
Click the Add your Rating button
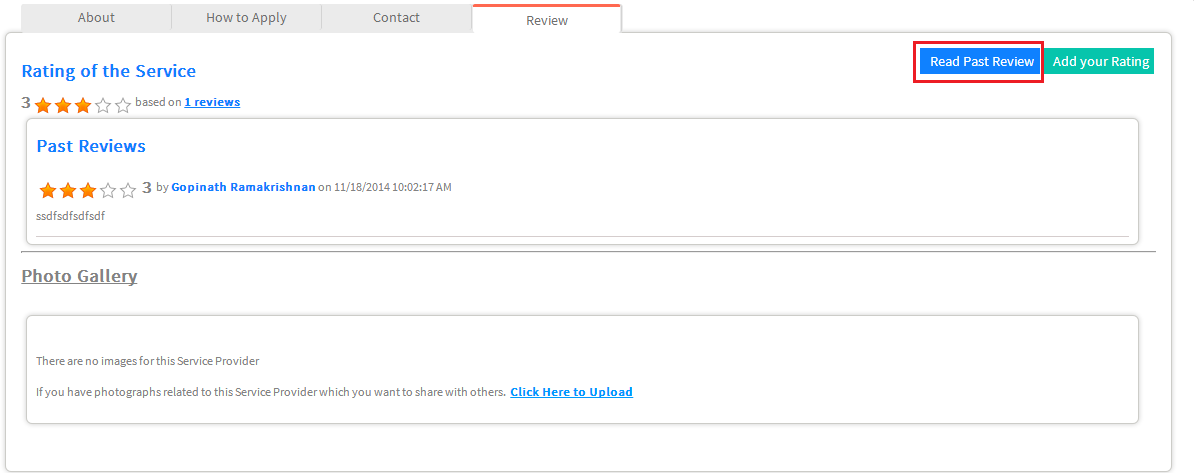[1100, 62]
